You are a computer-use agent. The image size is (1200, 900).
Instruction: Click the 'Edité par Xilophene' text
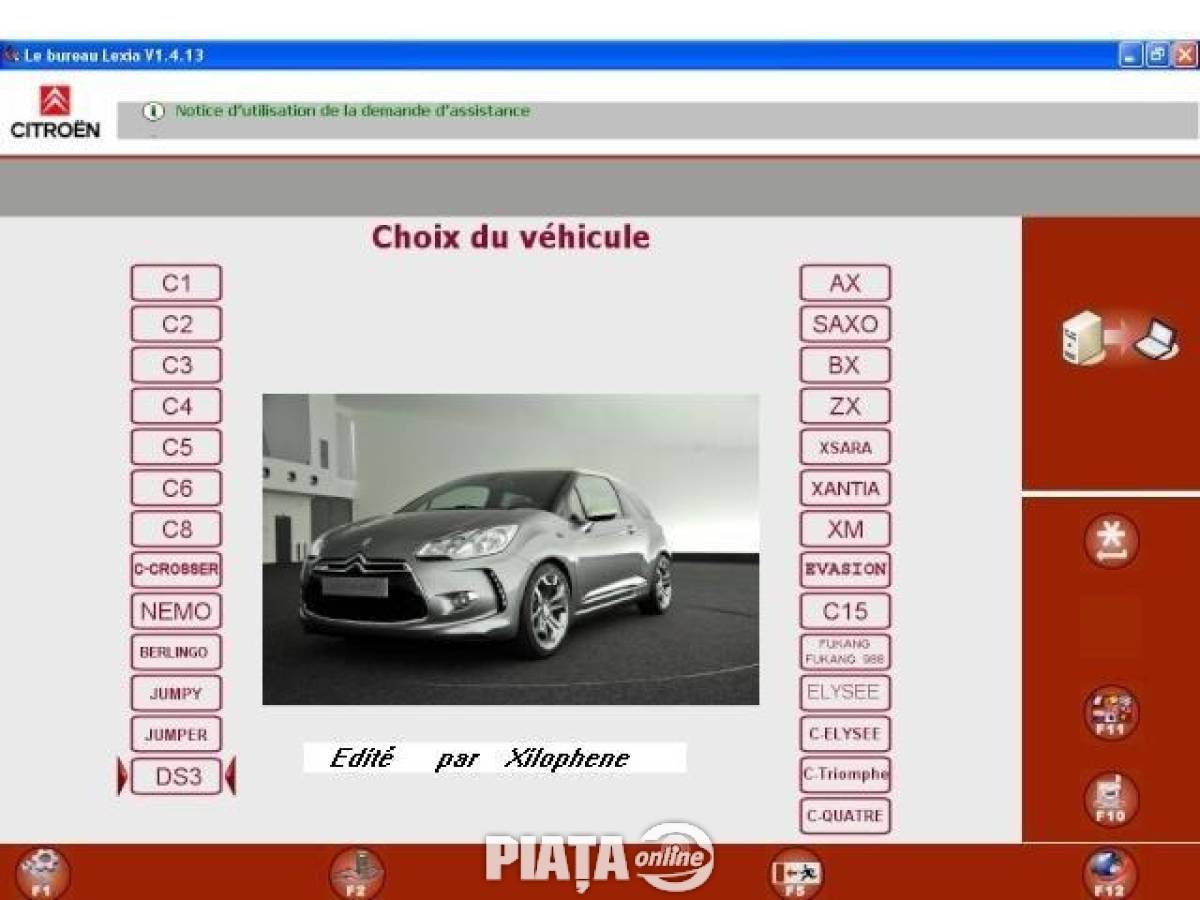(480, 758)
